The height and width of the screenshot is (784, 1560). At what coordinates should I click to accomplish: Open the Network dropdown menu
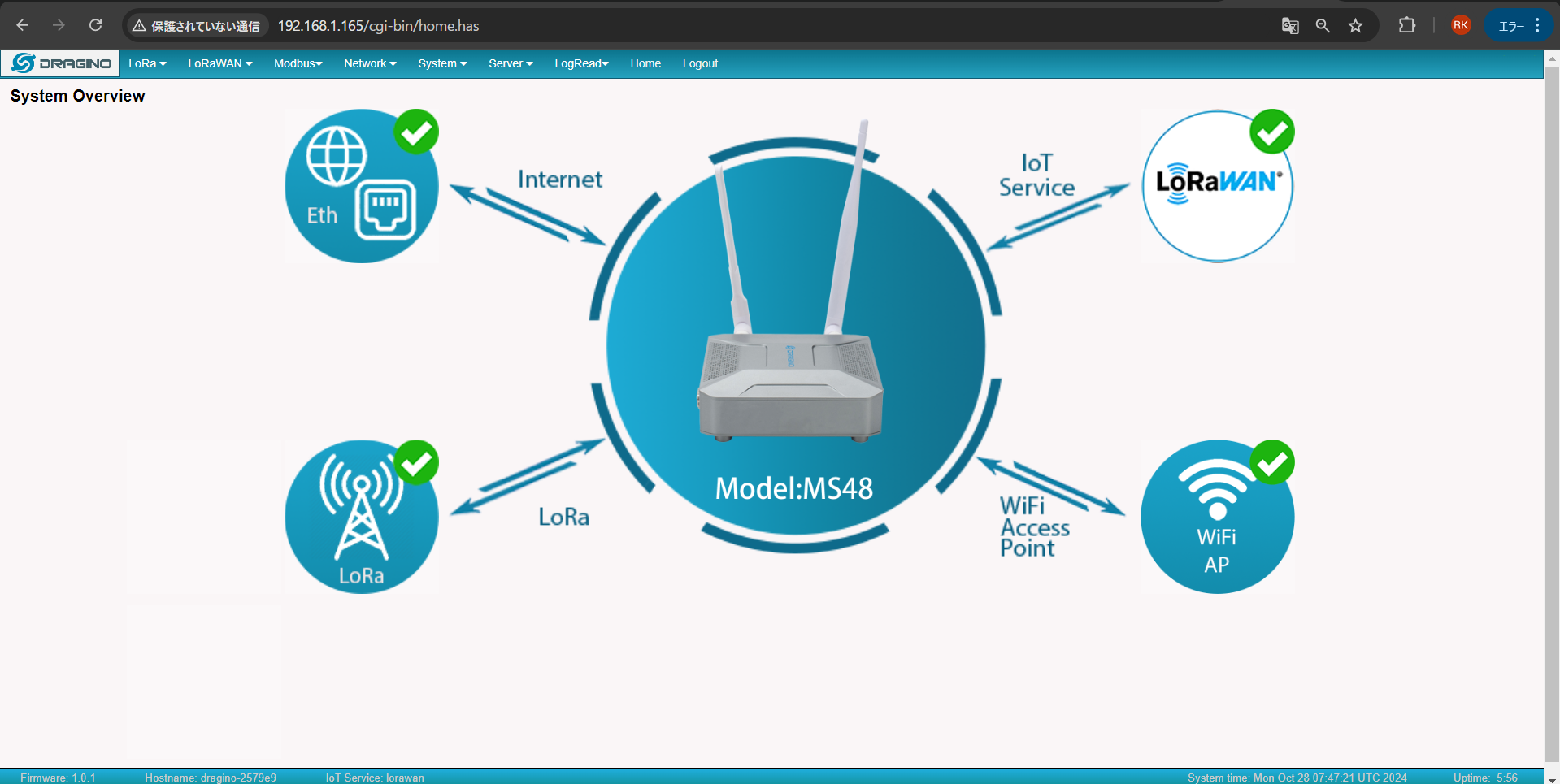370,63
